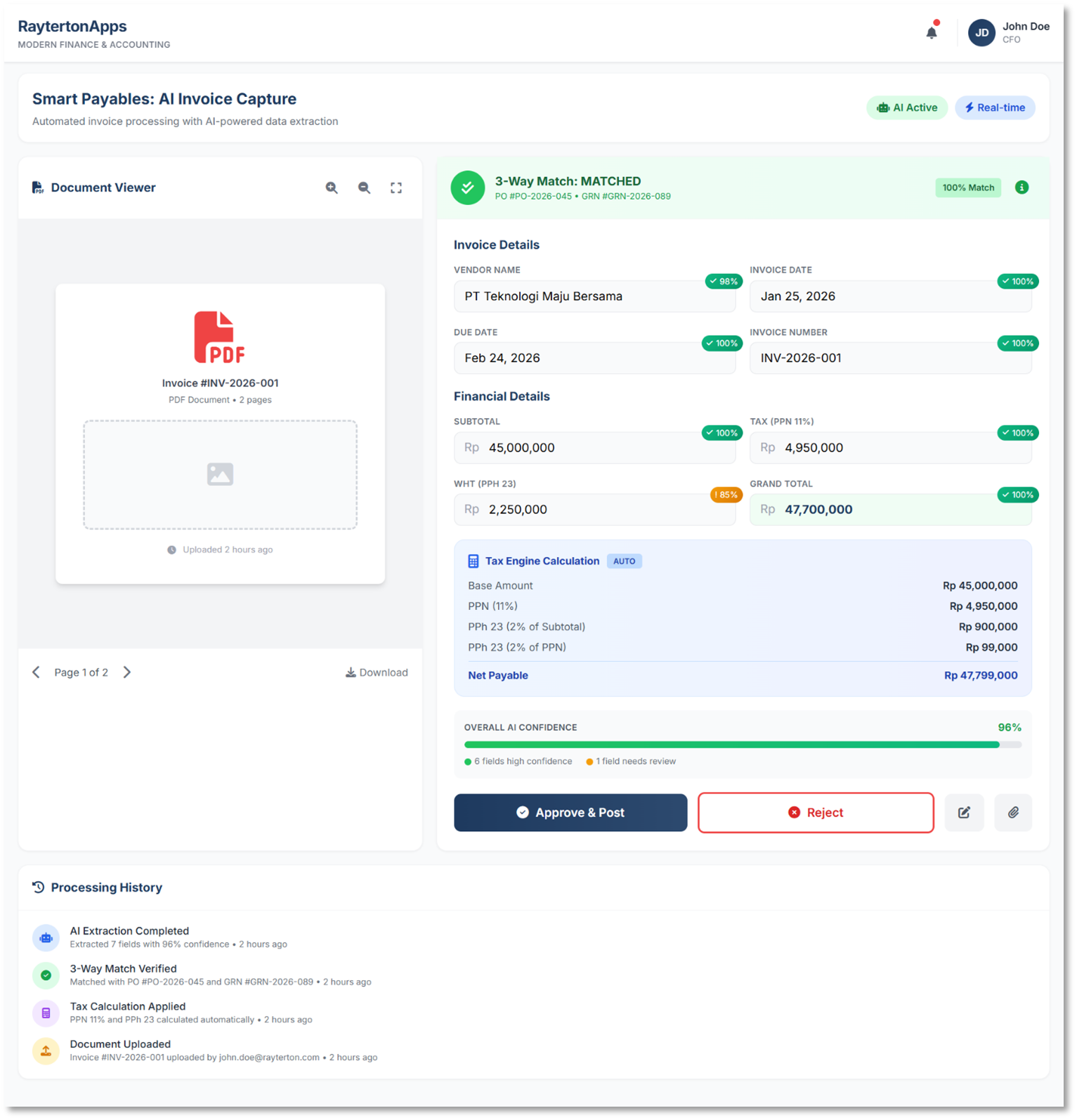Click the green matched checkmark circle
Viewport: 1077px width, 1120px height.
pyautogui.click(x=467, y=188)
